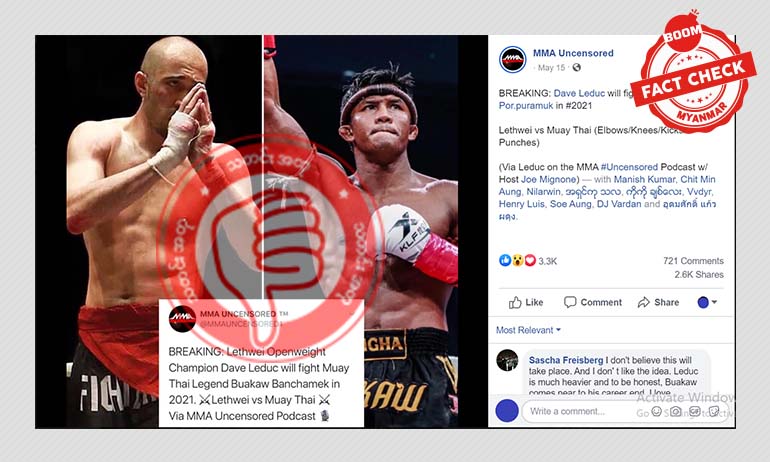Open the reactions count 3.3K
This screenshot has height=462, width=770.
(x=548, y=261)
